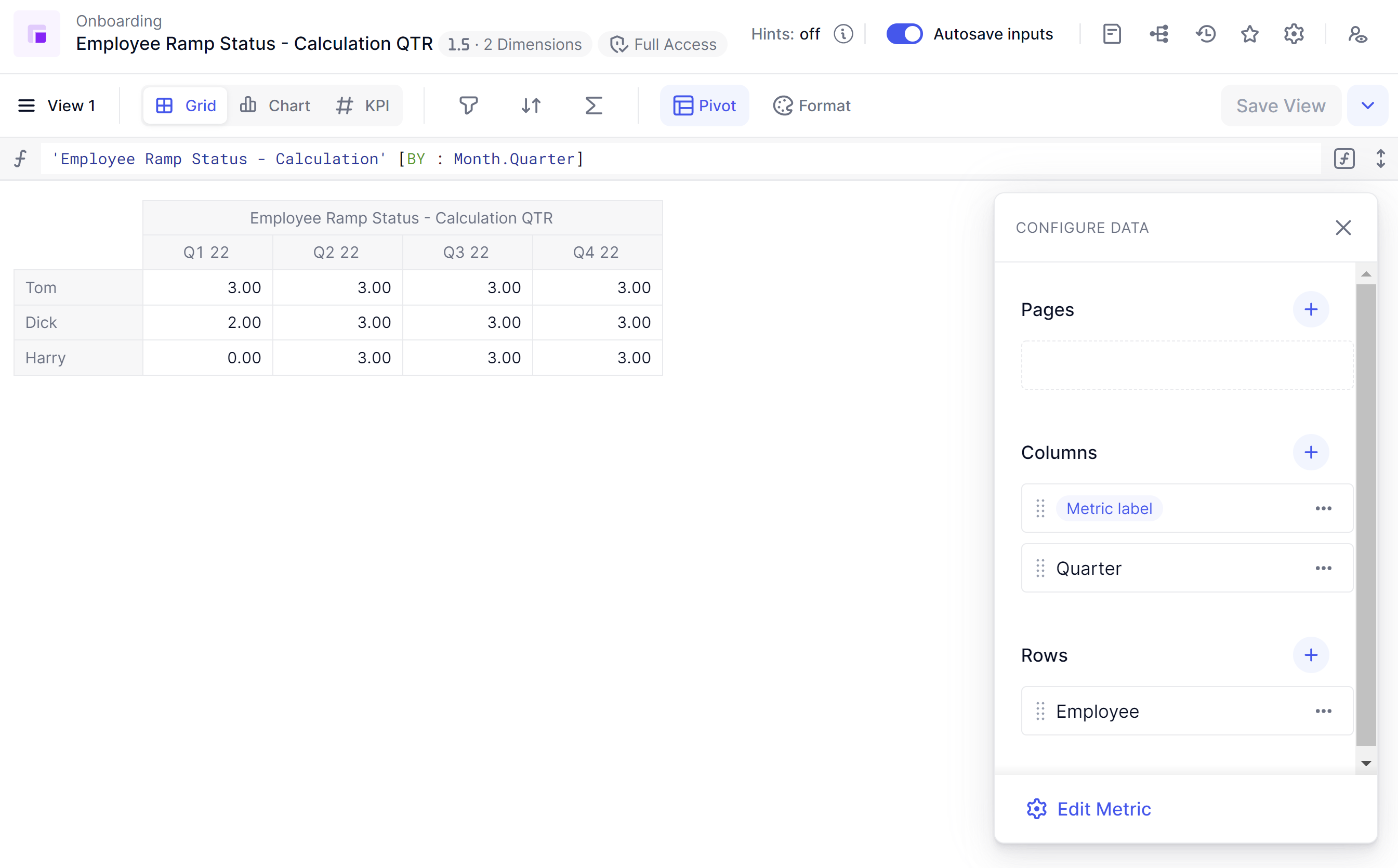This screenshot has height=868, width=1398.
Task: Click the Metric label drag handle
Action: coord(1040,509)
